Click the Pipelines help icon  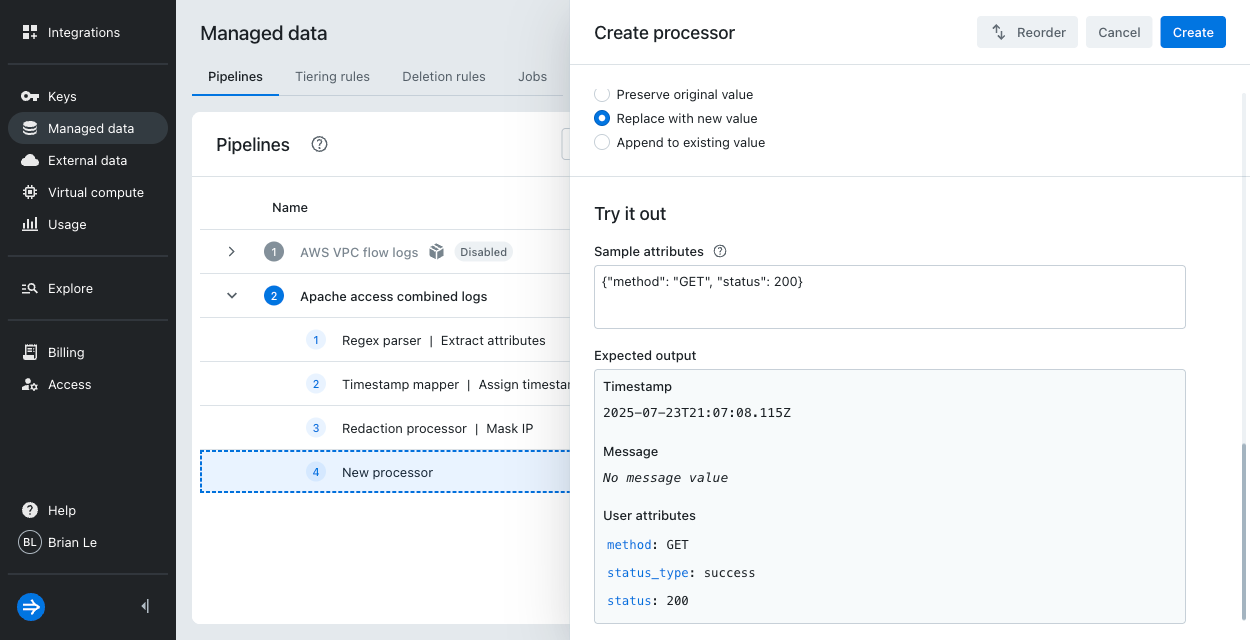[x=320, y=144]
